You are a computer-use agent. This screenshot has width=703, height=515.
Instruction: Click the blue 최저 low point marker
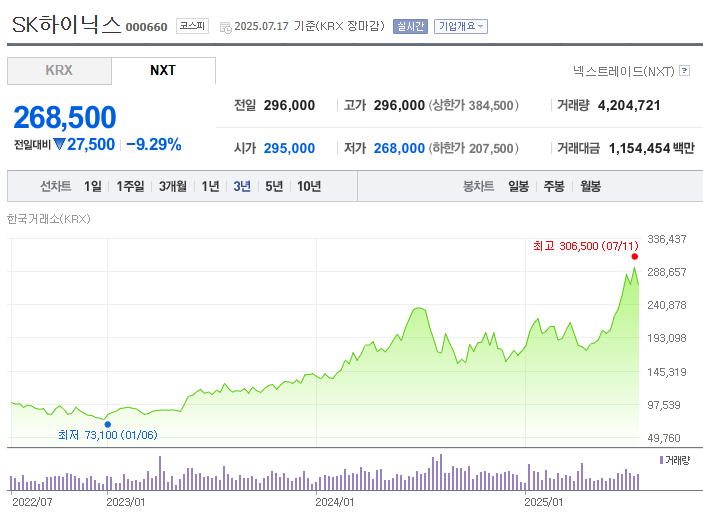click(108, 424)
